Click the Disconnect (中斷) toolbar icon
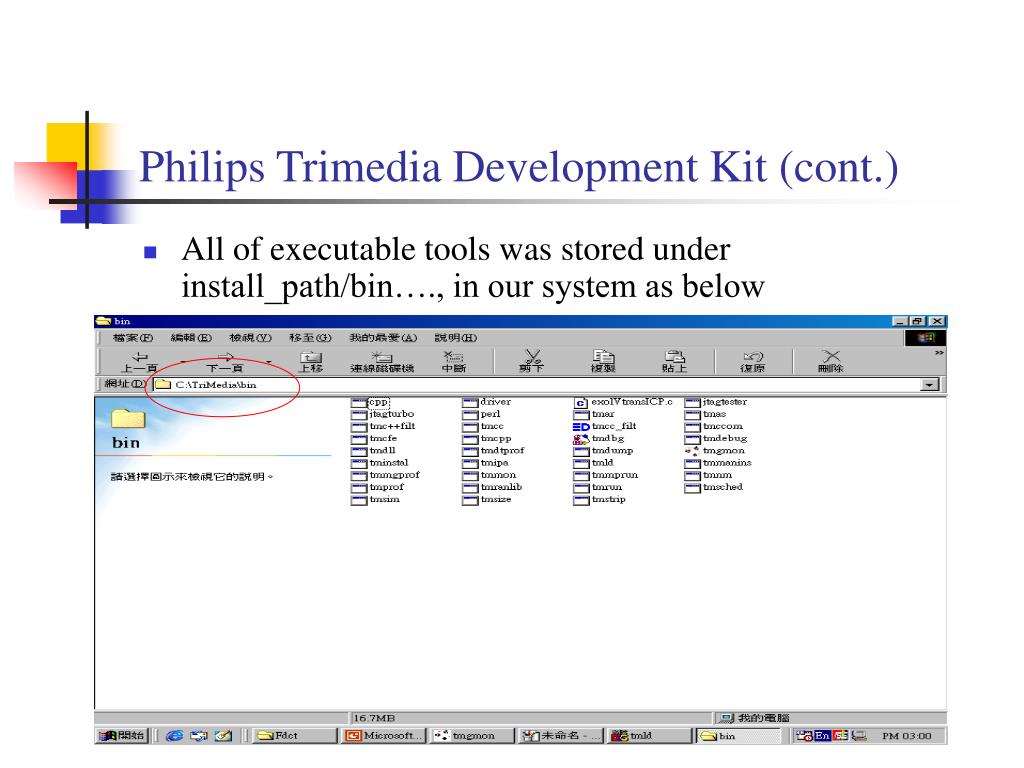Screen dimensions: 1024x768 [x=453, y=361]
